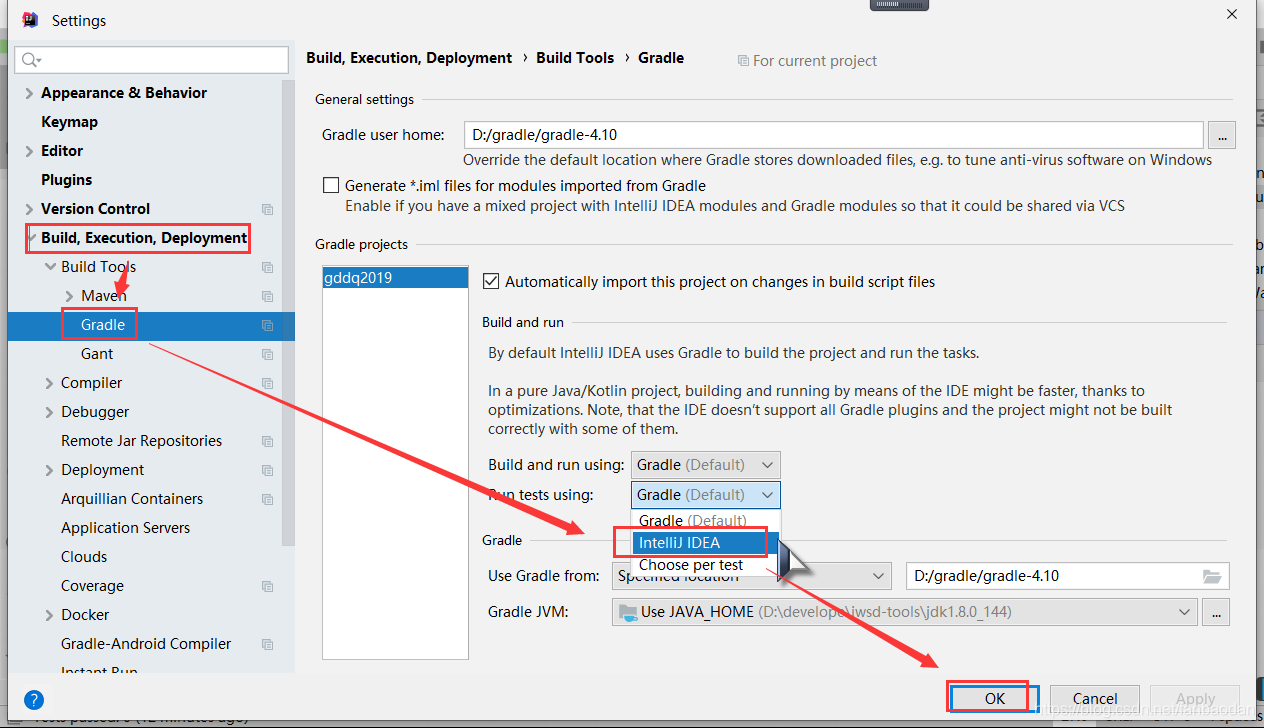Open Build and run using dropdown
This screenshot has height=728, width=1264.
(706, 465)
